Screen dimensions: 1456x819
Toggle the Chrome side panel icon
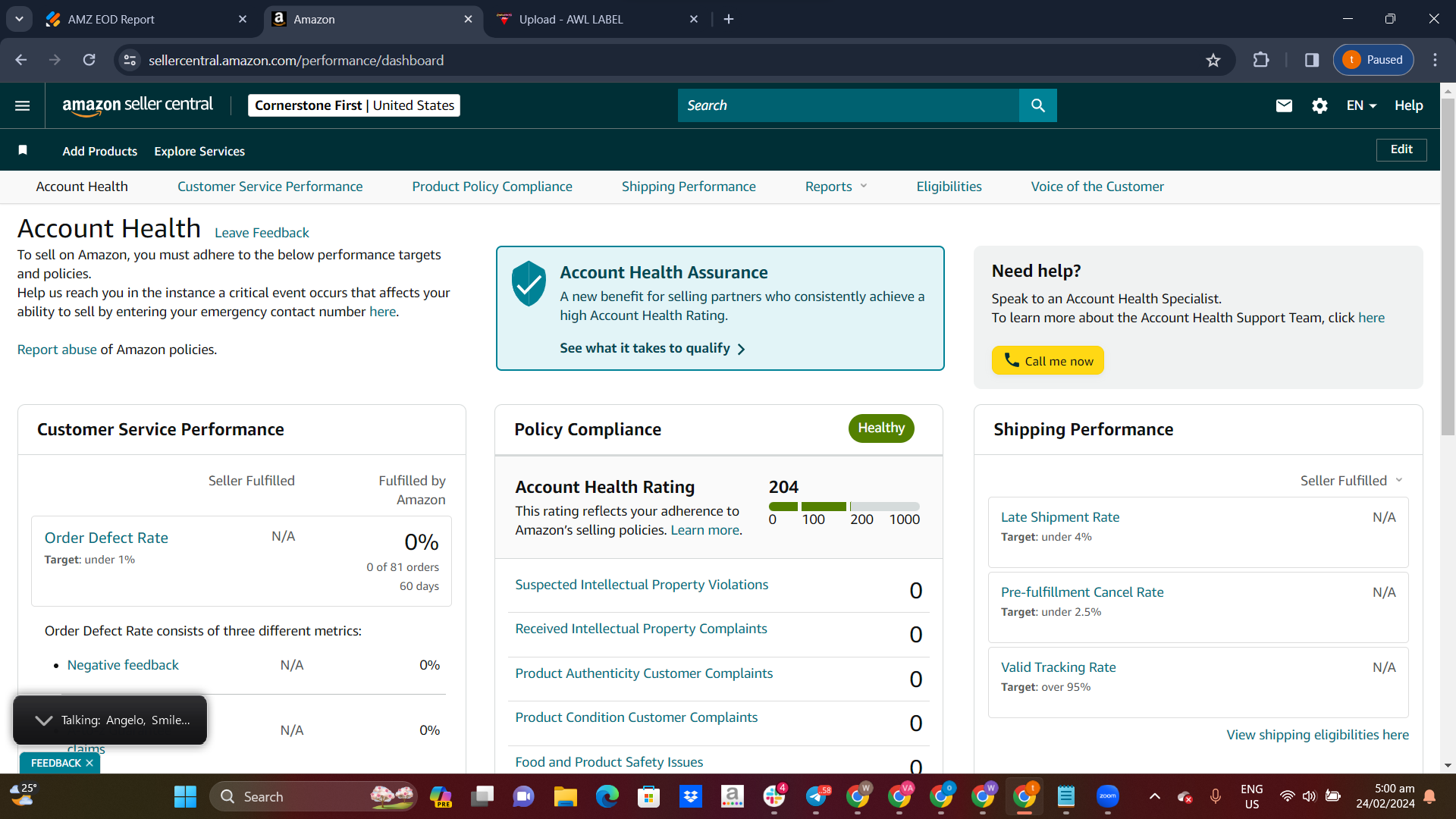coord(1312,60)
